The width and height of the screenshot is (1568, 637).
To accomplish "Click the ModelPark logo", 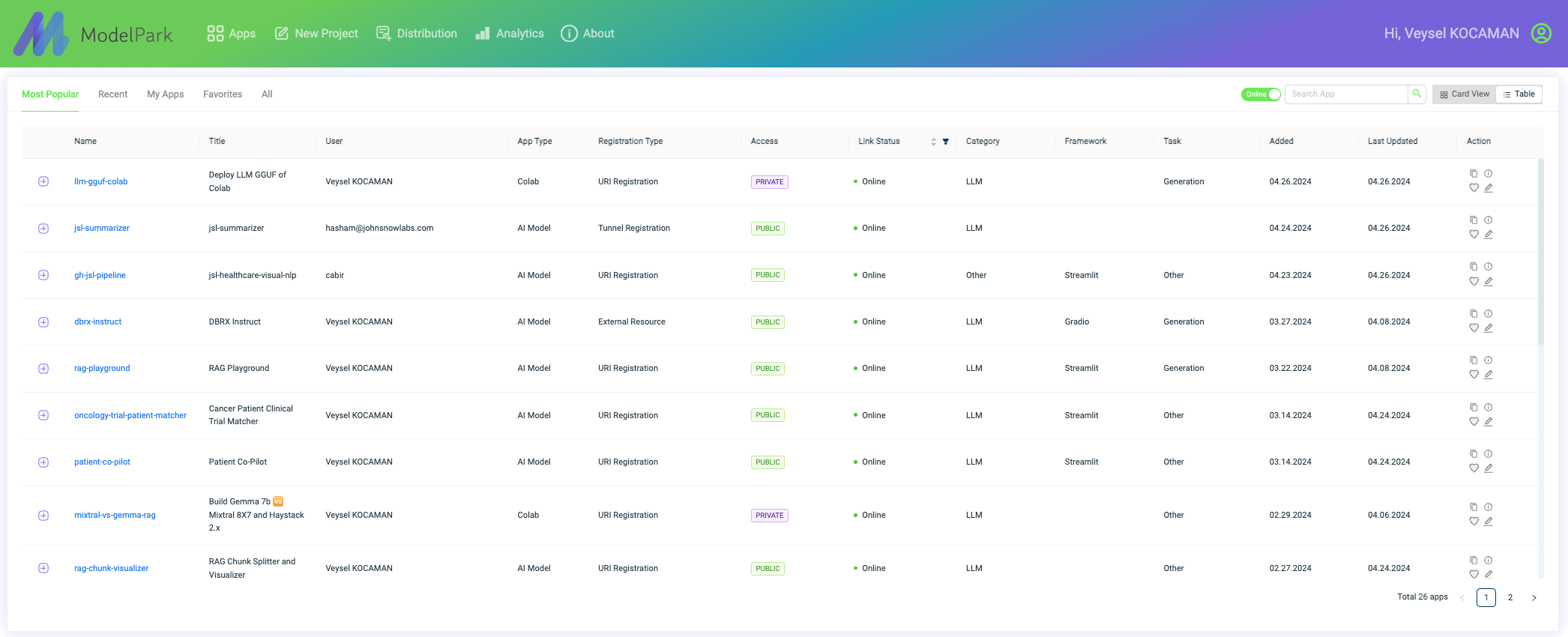I will [x=93, y=34].
